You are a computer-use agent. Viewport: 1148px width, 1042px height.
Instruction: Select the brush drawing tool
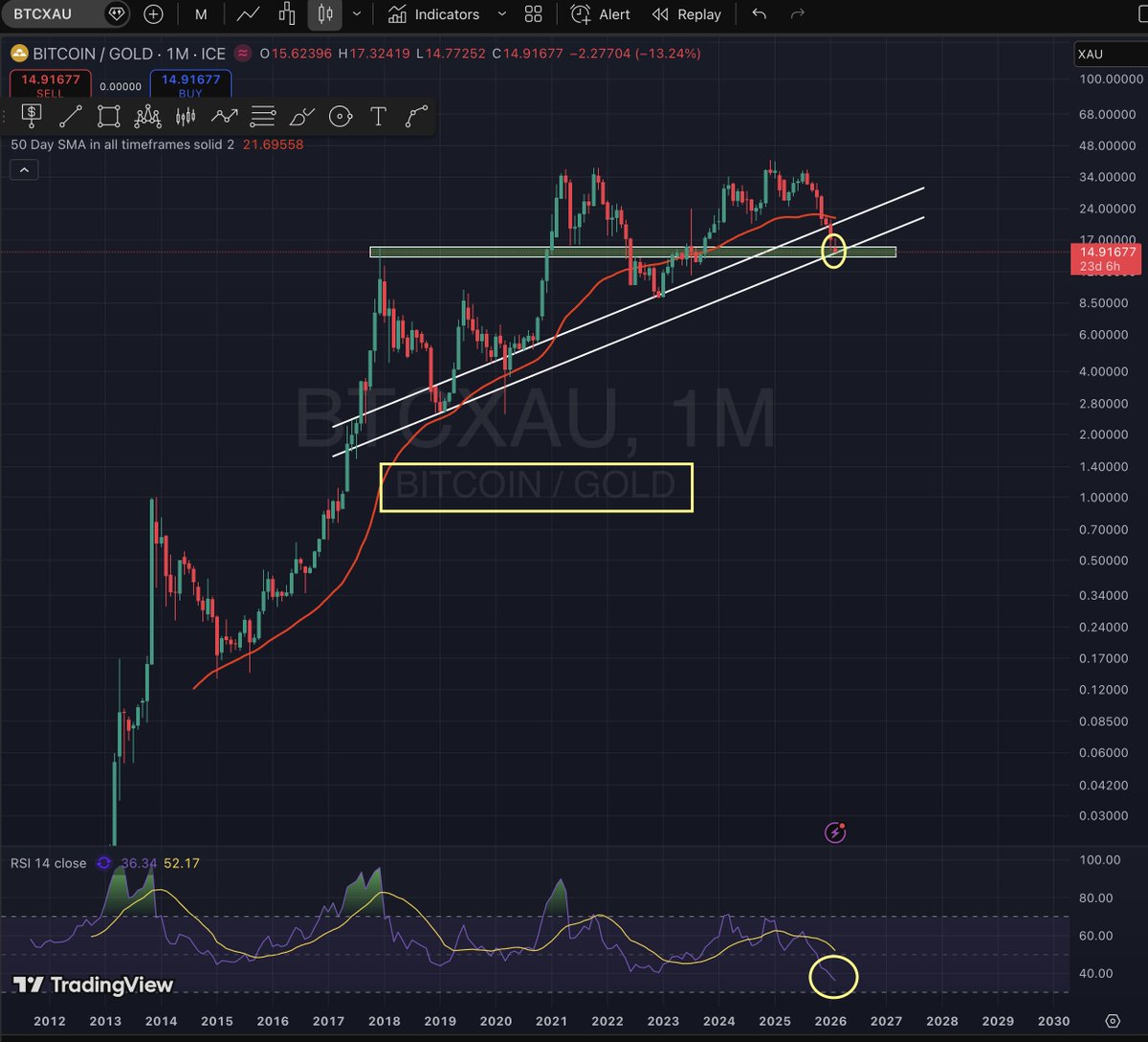pos(301,117)
